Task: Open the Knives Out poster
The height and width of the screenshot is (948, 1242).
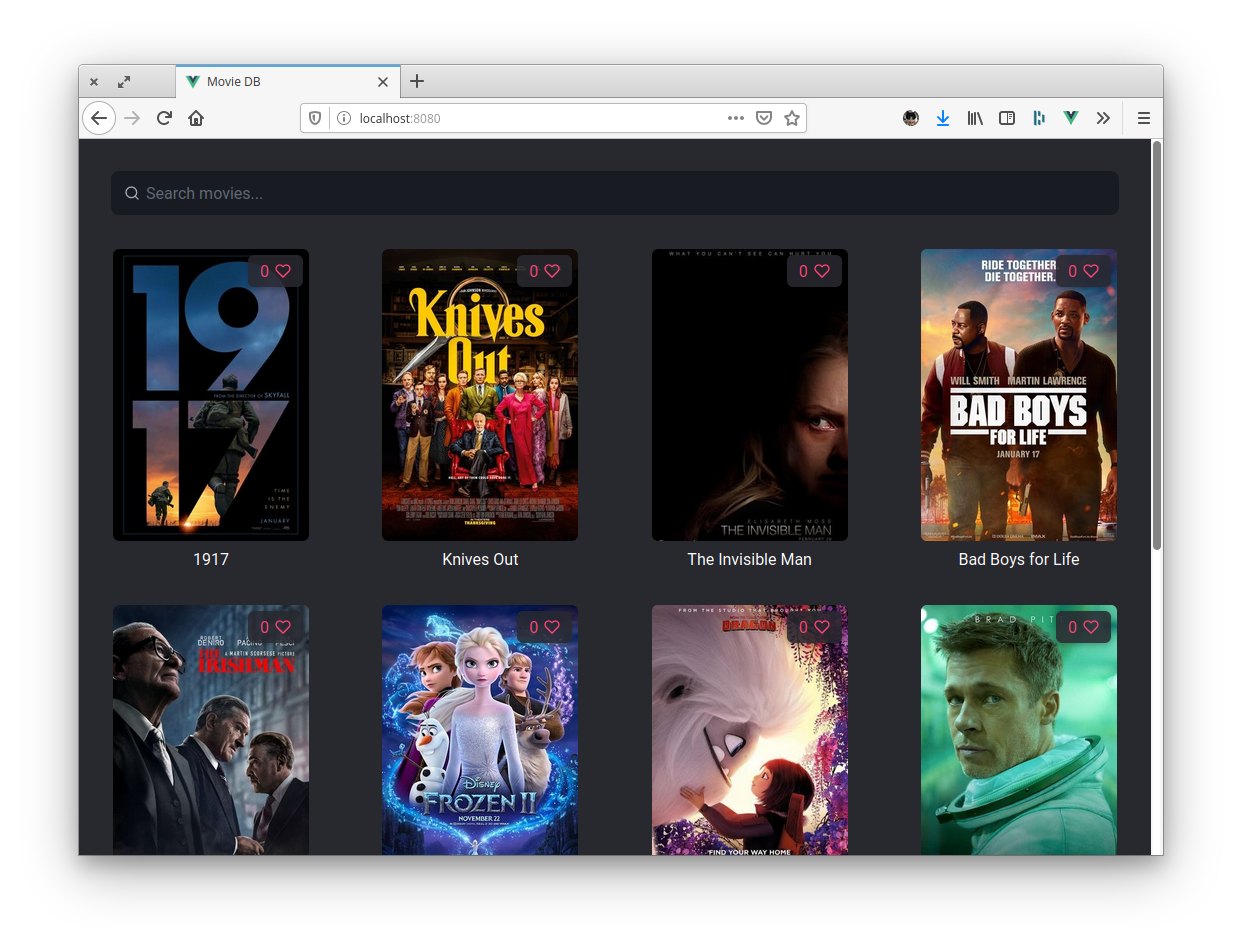Action: click(x=480, y=395)
